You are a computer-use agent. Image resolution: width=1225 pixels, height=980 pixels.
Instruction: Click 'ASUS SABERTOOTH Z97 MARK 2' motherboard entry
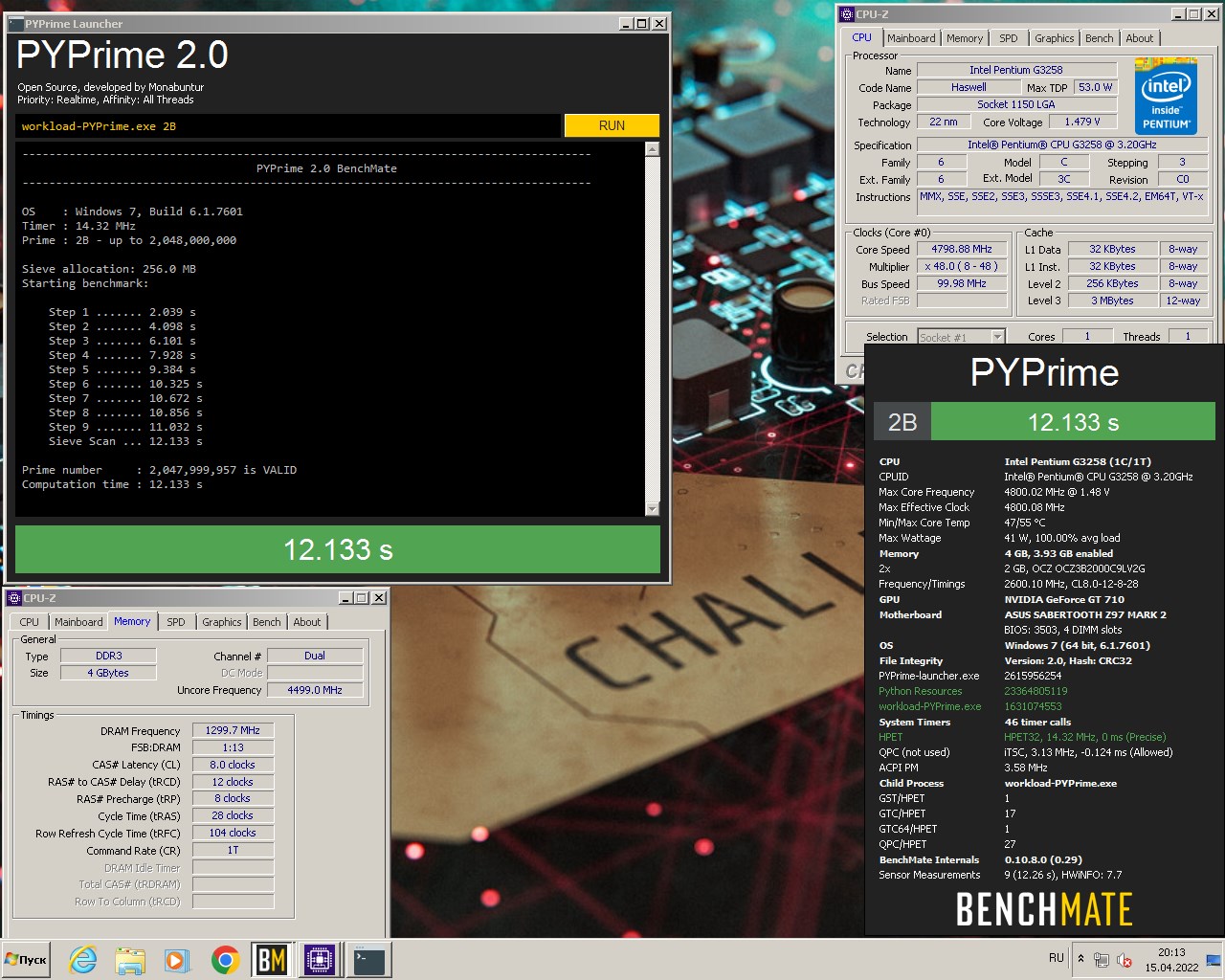1085,614
